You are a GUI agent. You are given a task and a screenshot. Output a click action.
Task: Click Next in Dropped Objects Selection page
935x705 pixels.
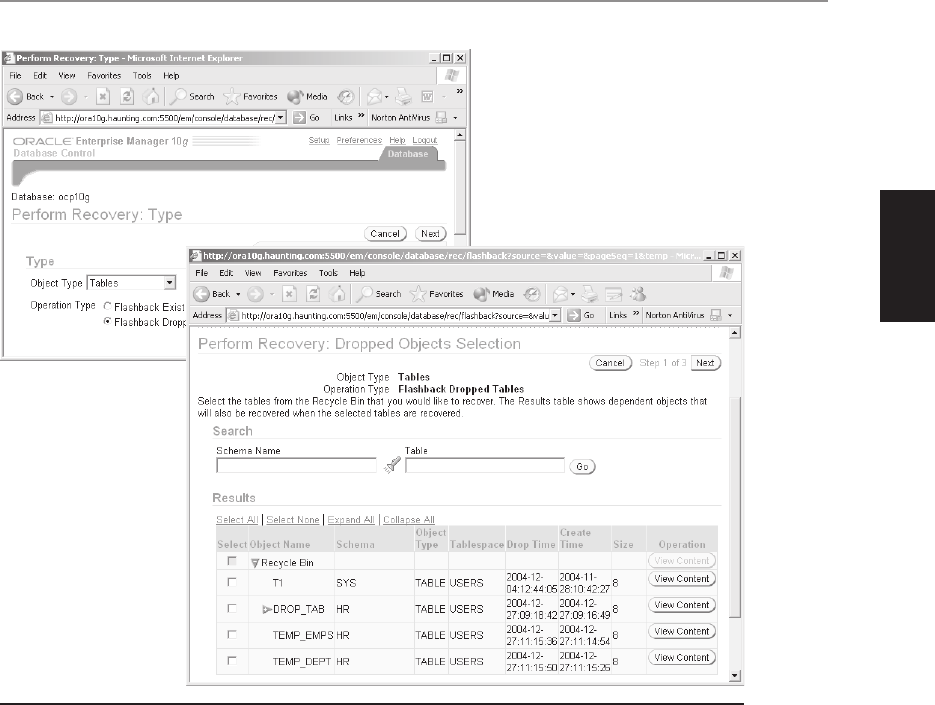[705, 363]
